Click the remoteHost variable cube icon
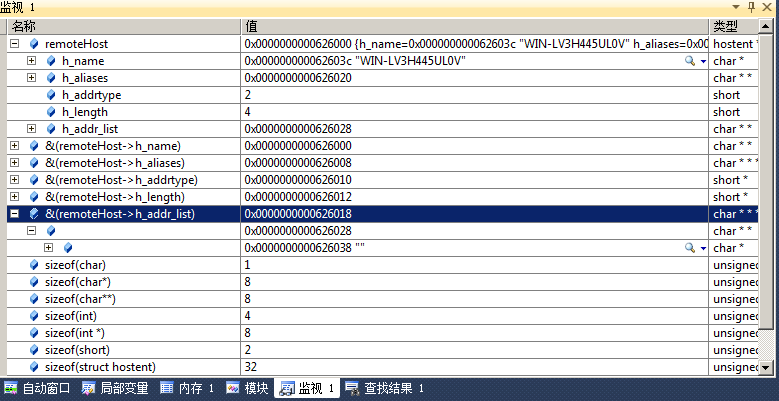The image size is (779, 401). click(x=34, y=44)
